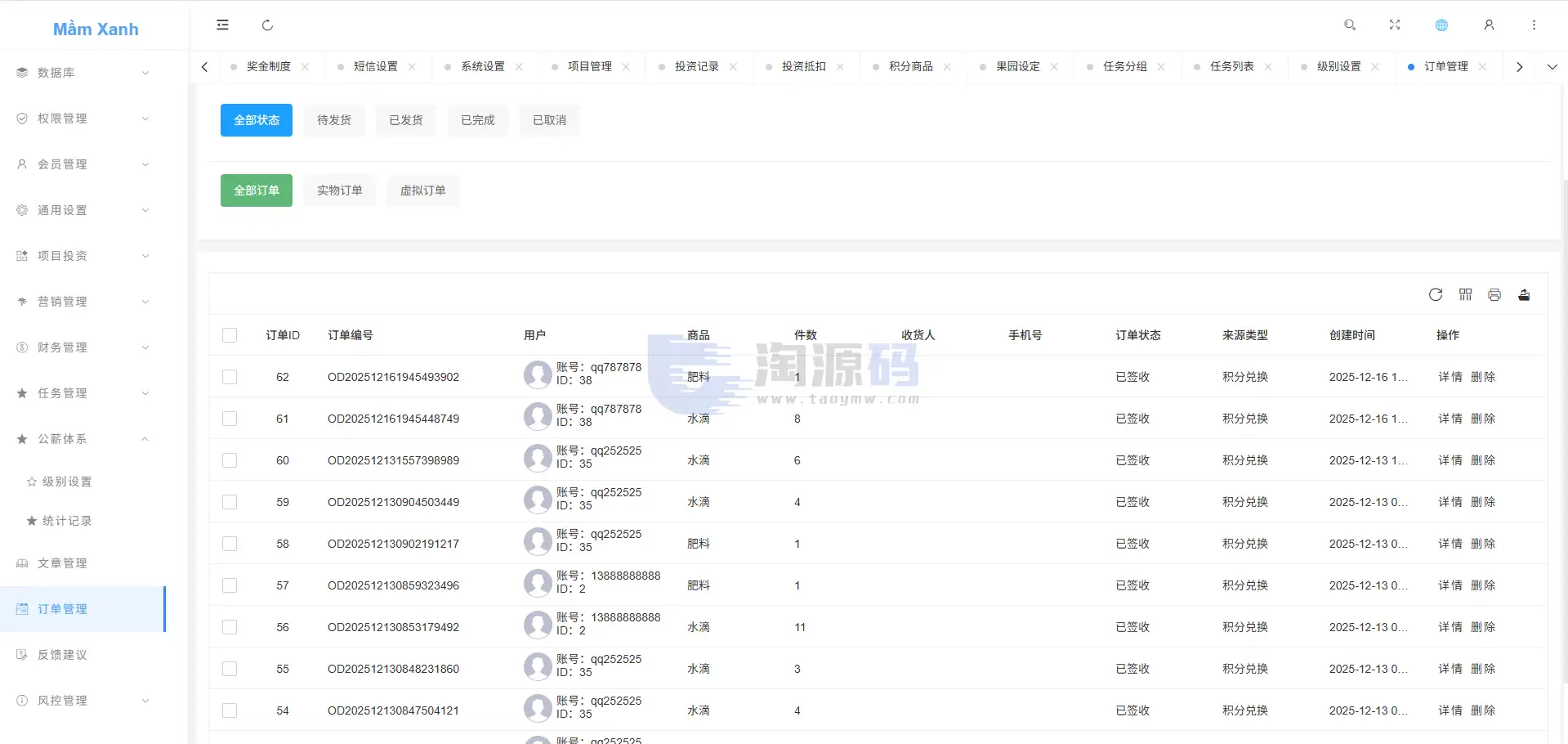The width and height of the screenshot is (1568, 744).
Task: Check the box for order 62
Action: click(230, 377)
